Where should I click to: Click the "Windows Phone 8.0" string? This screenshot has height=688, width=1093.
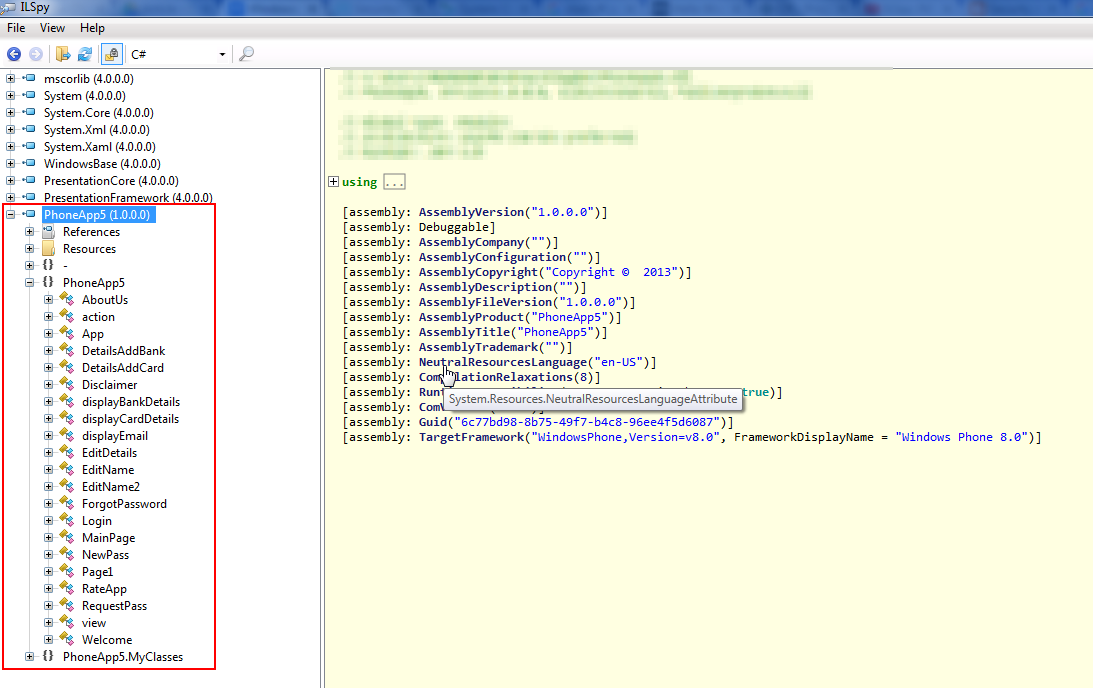point(961,438)
